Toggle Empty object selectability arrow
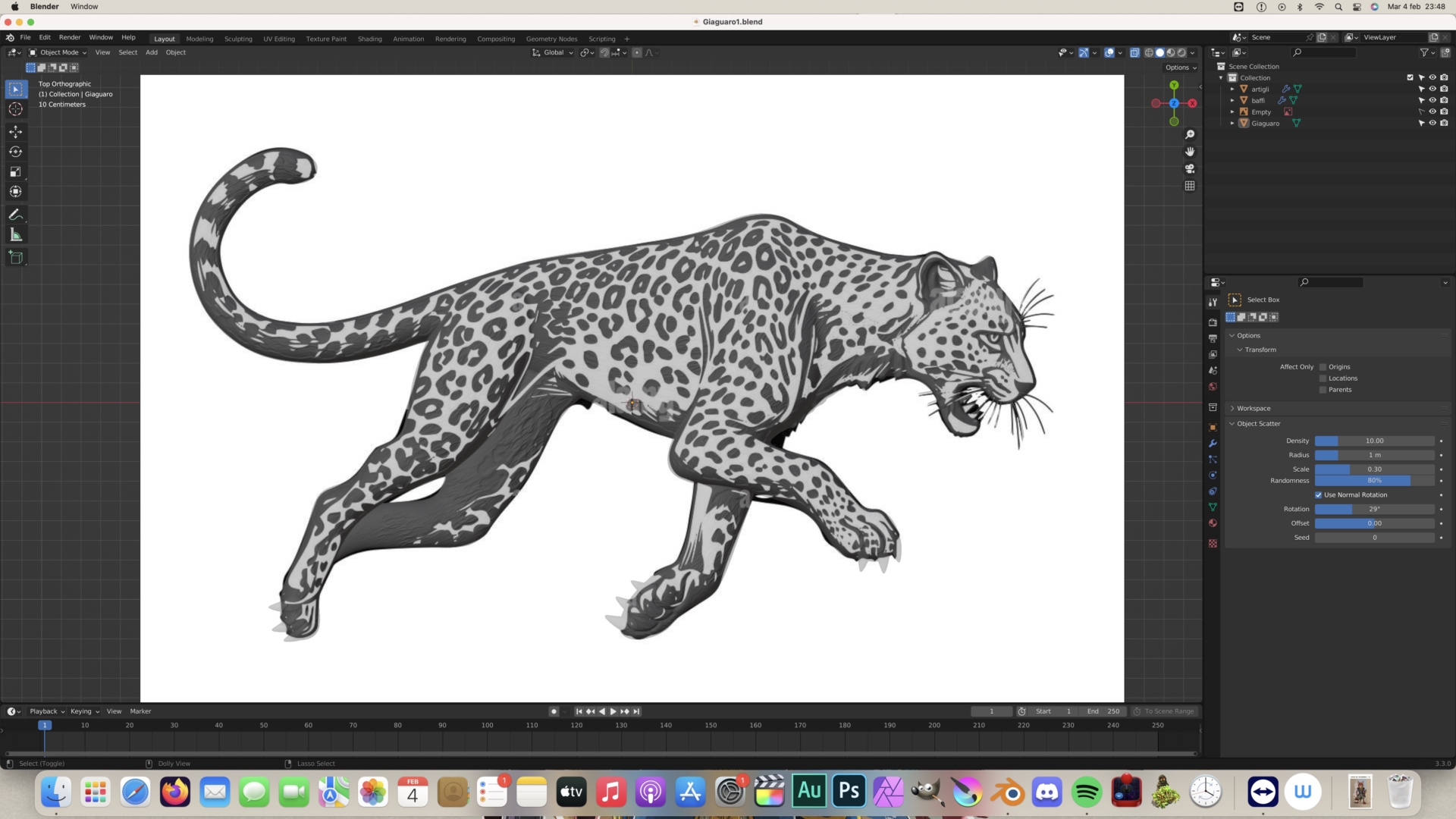The height and width of the screenshot is (819, 1456). point(1421,112)
